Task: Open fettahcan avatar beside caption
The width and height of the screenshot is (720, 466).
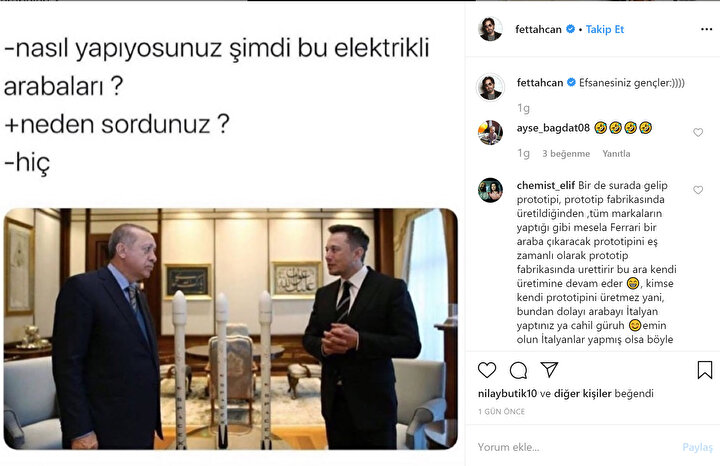Action: point(490,86)
